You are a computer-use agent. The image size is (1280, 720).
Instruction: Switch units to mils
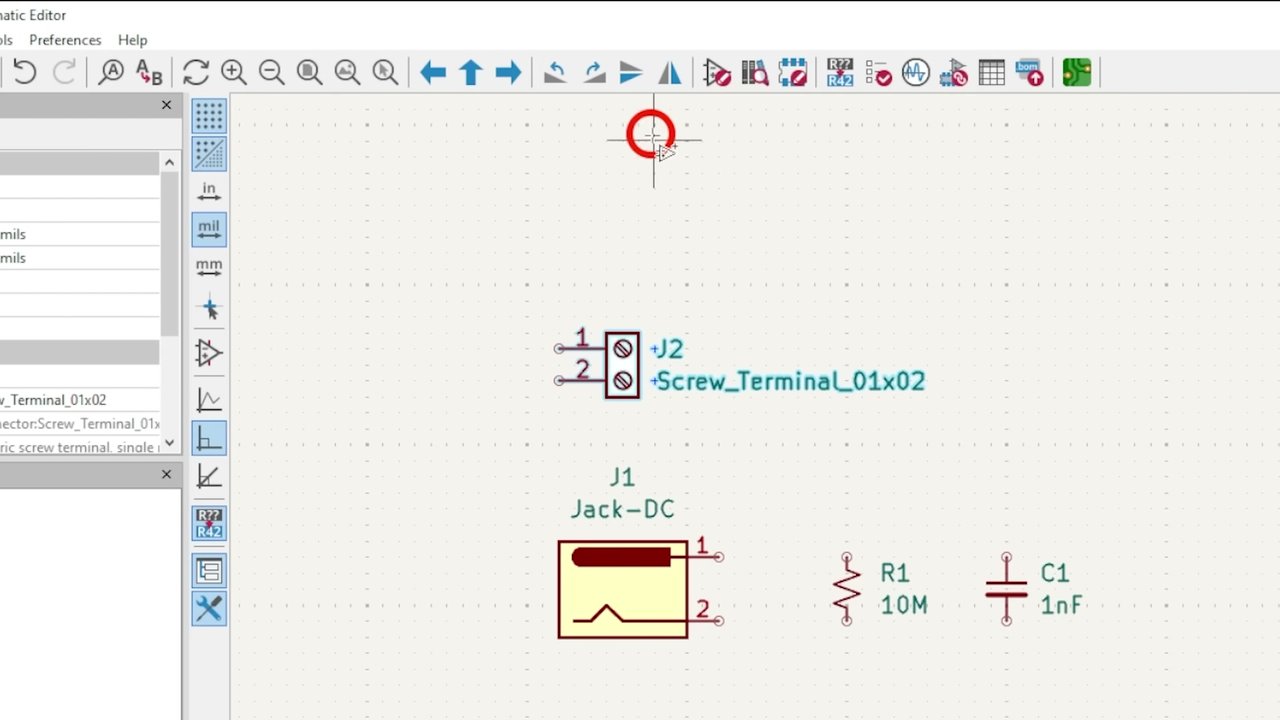pyautogui.click(x=209, y=230)
